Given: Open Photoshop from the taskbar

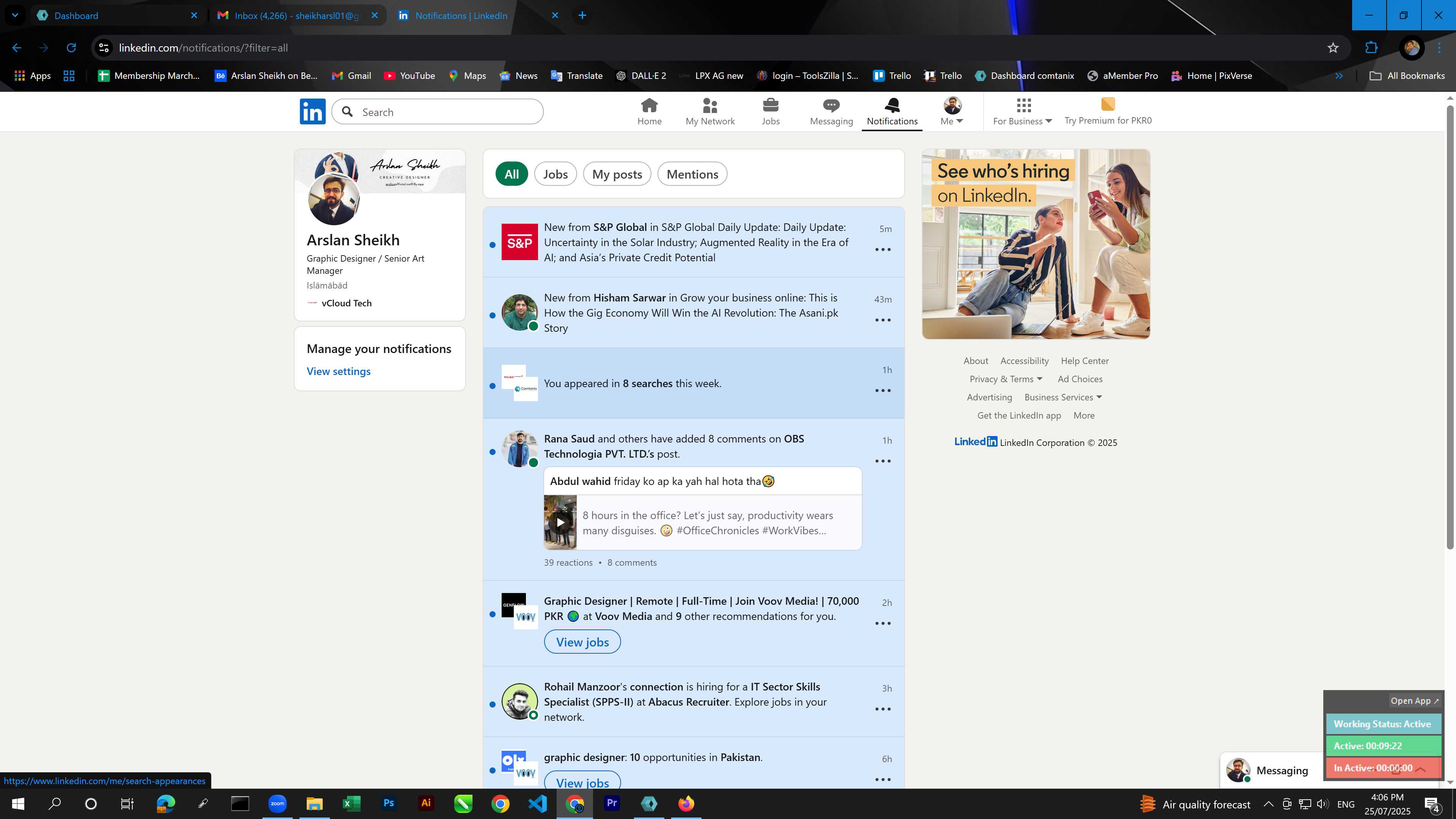Looking at the screenshot, I should point(389,803).
